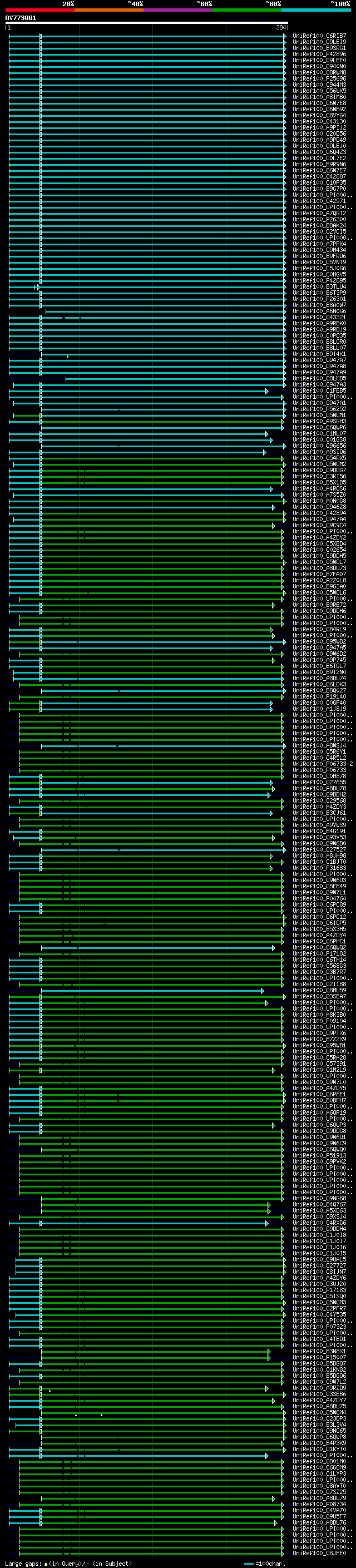
Task: Select the last hit UniRef100_Q8JFE0
Action: point(319,1554)
